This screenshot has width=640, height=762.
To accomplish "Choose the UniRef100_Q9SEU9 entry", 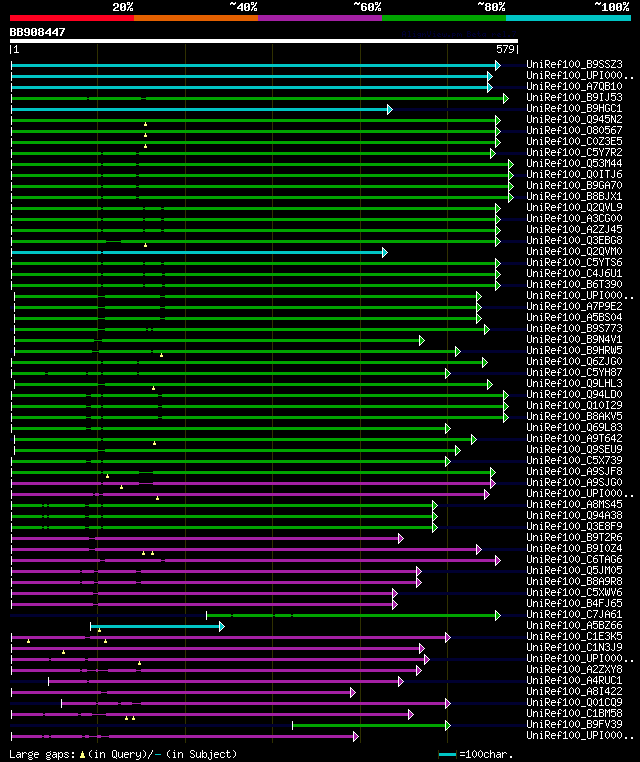I will 574,450.
